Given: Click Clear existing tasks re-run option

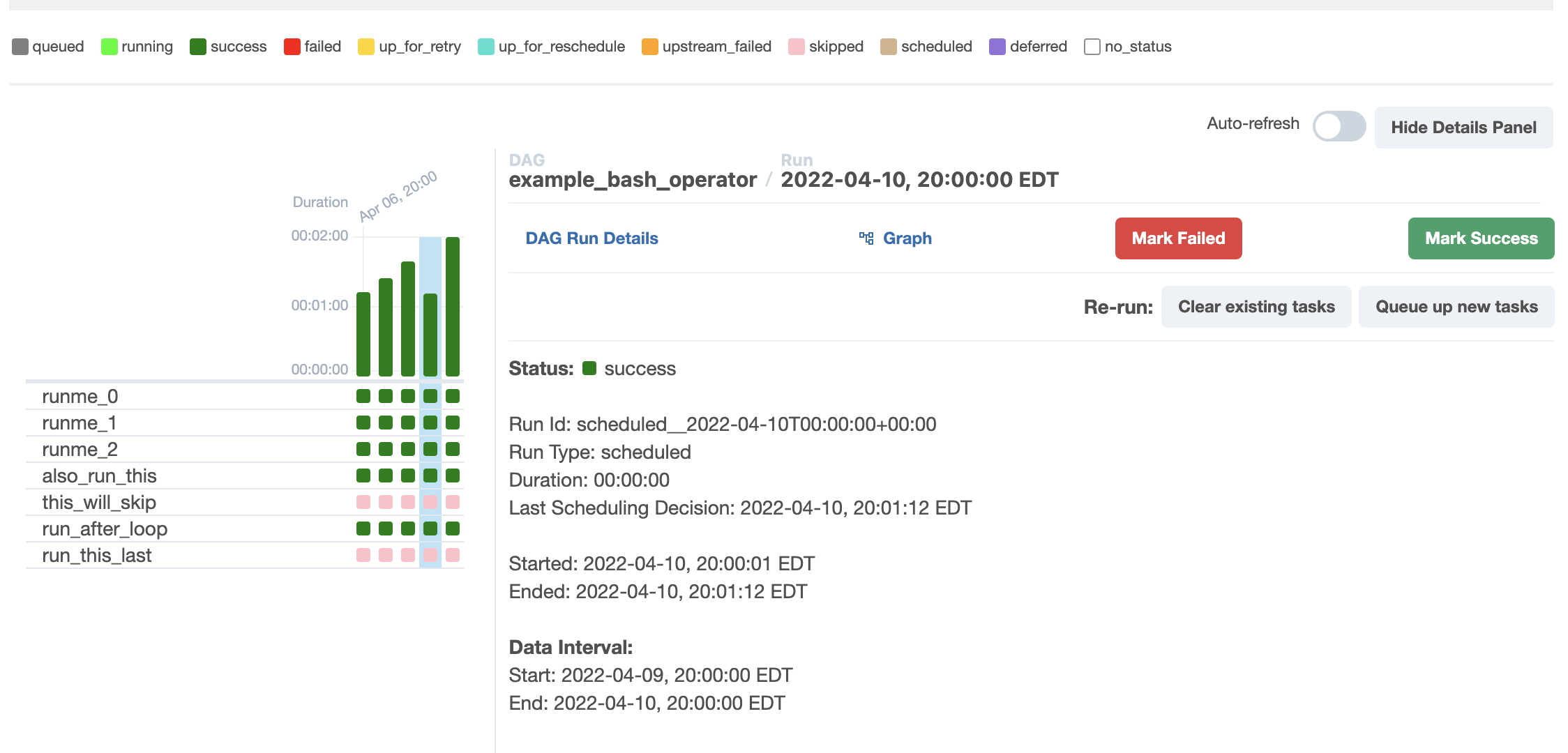Looking at the screenshot, I should pyautogui.click(x=1256, y=306).
